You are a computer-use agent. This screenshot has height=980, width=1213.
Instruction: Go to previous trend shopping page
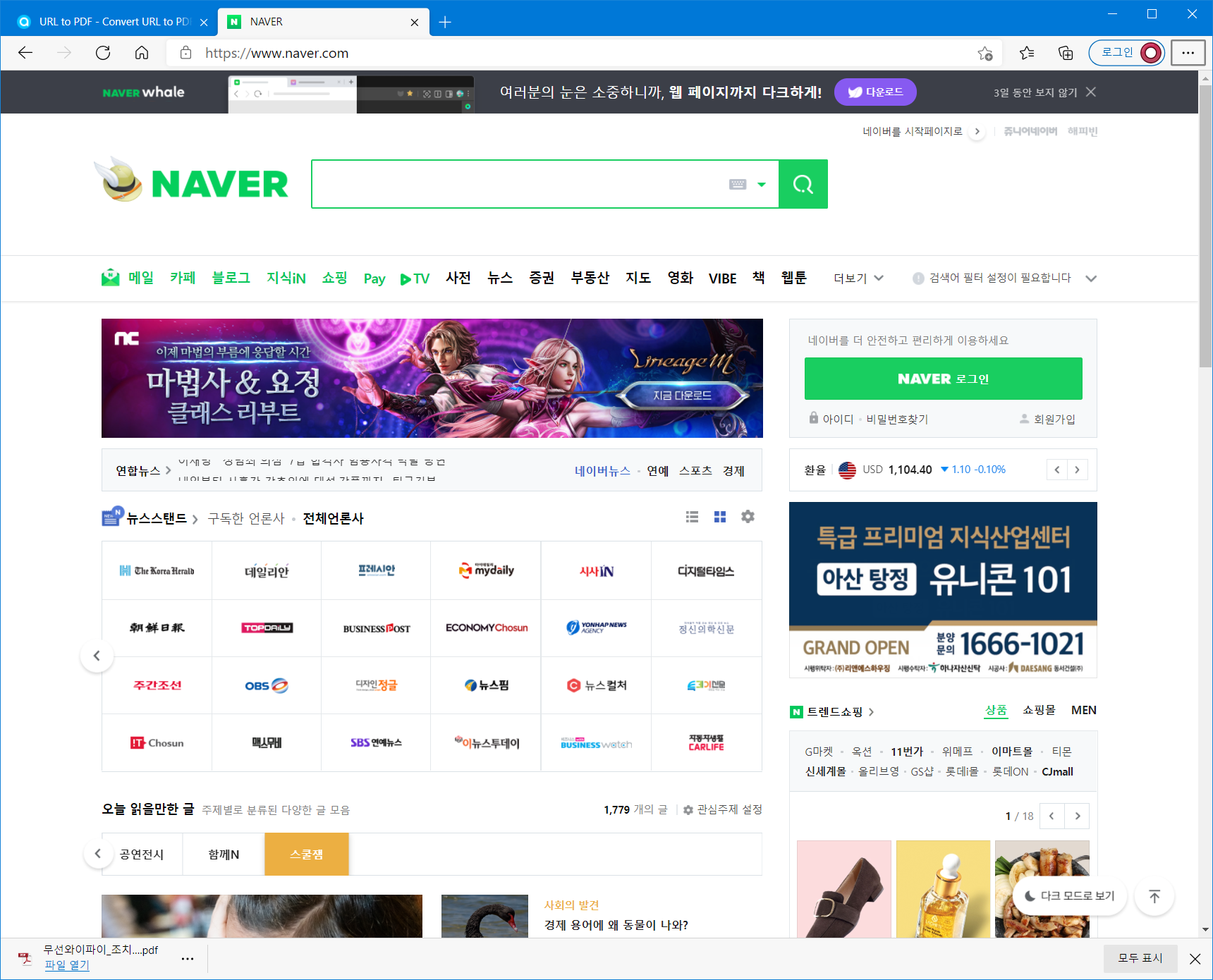pyautogui.click(x=1052, y=816)
